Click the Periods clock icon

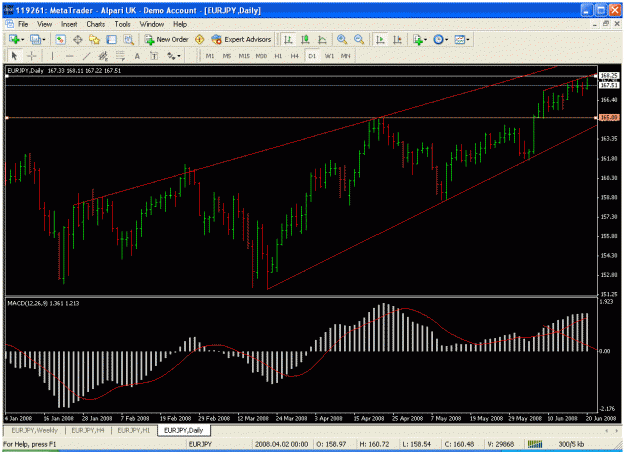(x=438, y=39)
